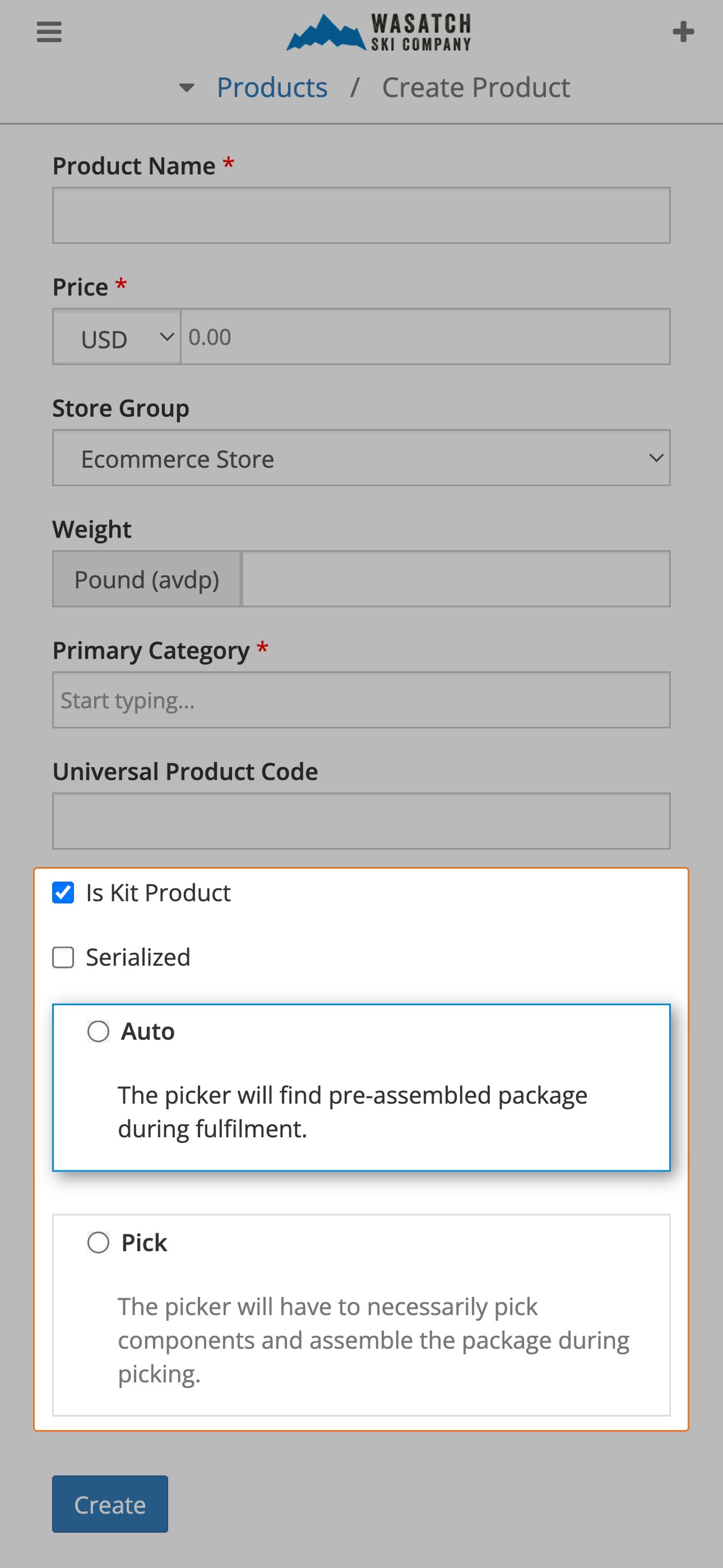This screenshot has height=1568, width=723.
Task: Click the Create Product breadcrumb label
Action: 476,87
